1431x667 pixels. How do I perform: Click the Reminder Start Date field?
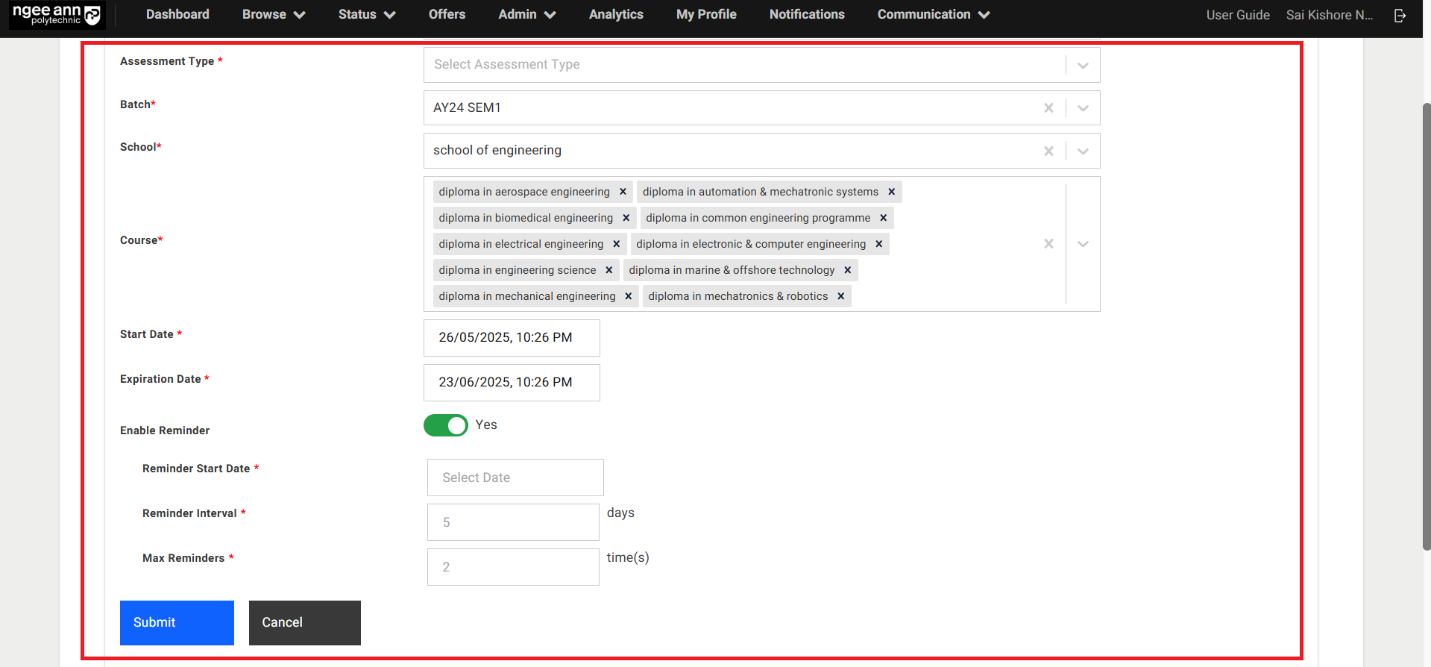[515, 478]
